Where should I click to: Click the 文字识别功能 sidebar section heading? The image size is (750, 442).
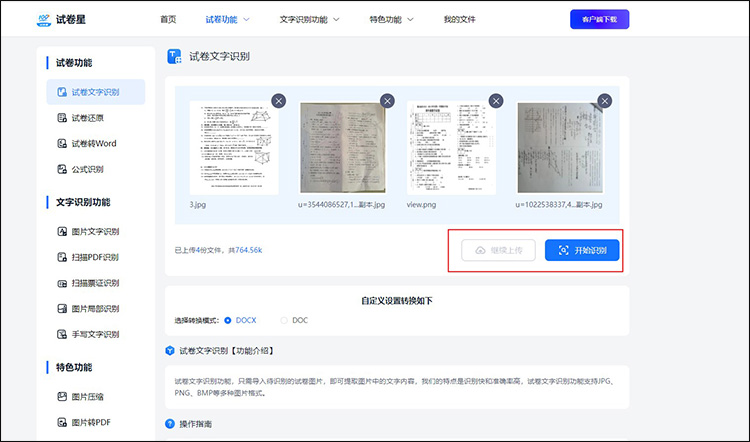click(83, 202)
